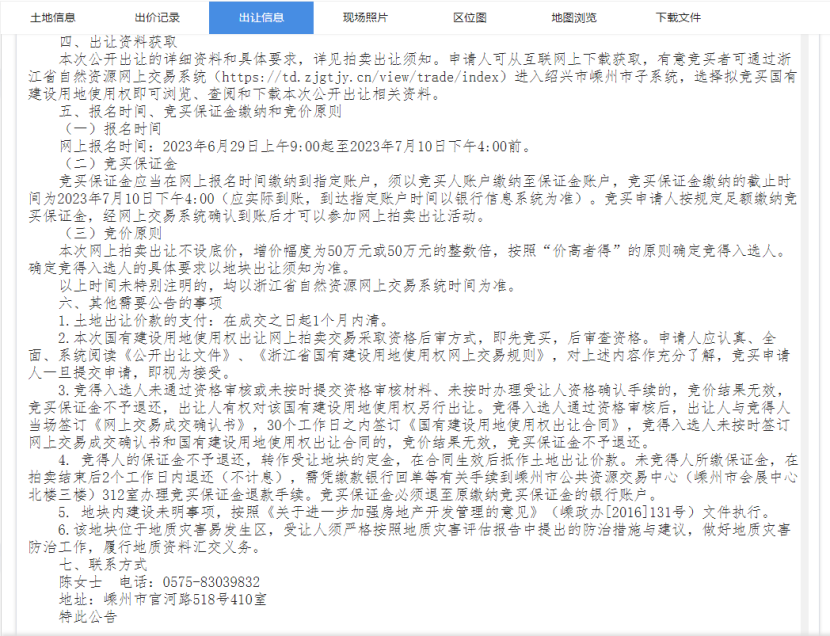Click the 七、联系方式 heading

[x=103, y=564]
